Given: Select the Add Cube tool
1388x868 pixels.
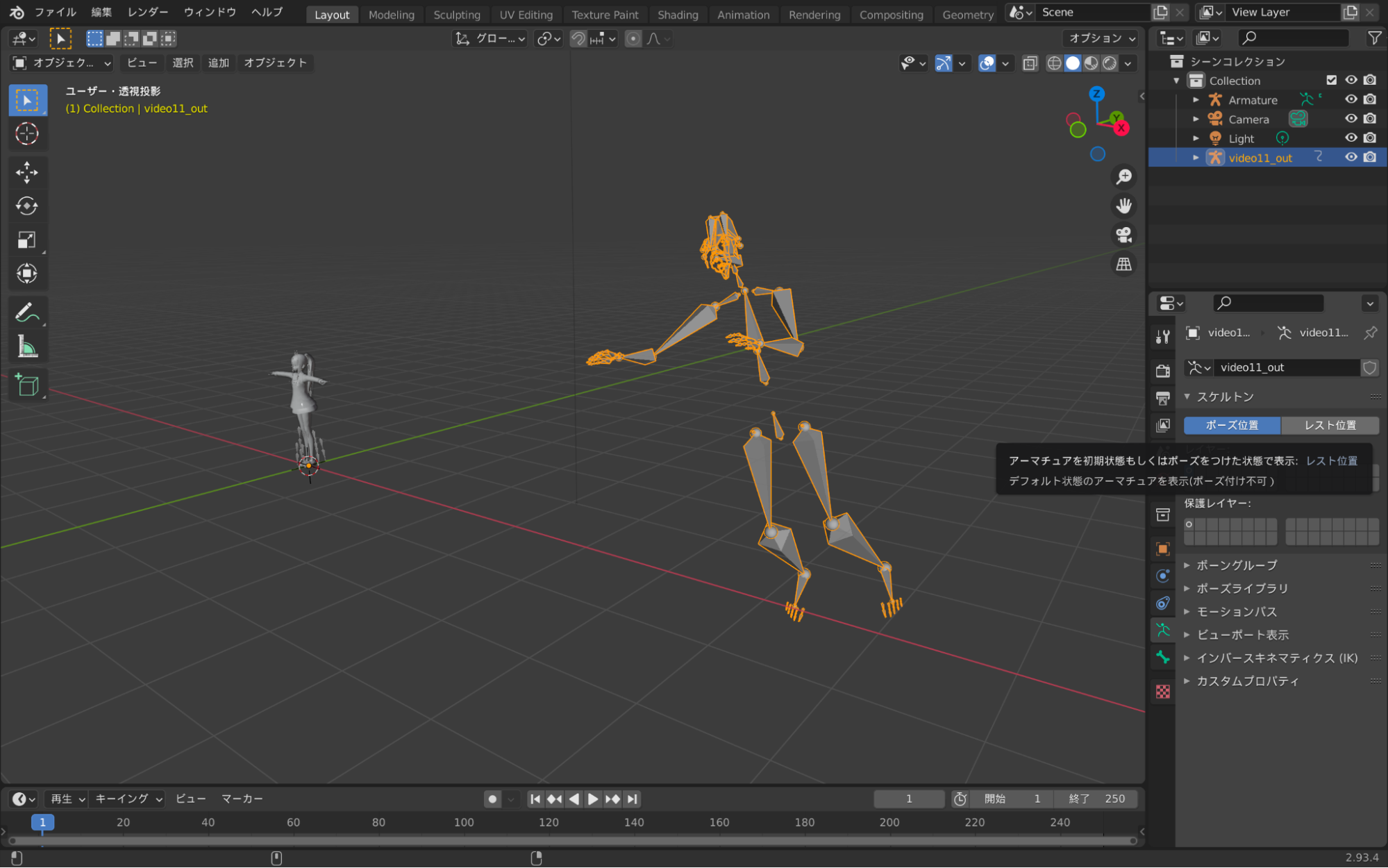Looking at the screenshot, I should pyautogui.click(x=27, y=385).
